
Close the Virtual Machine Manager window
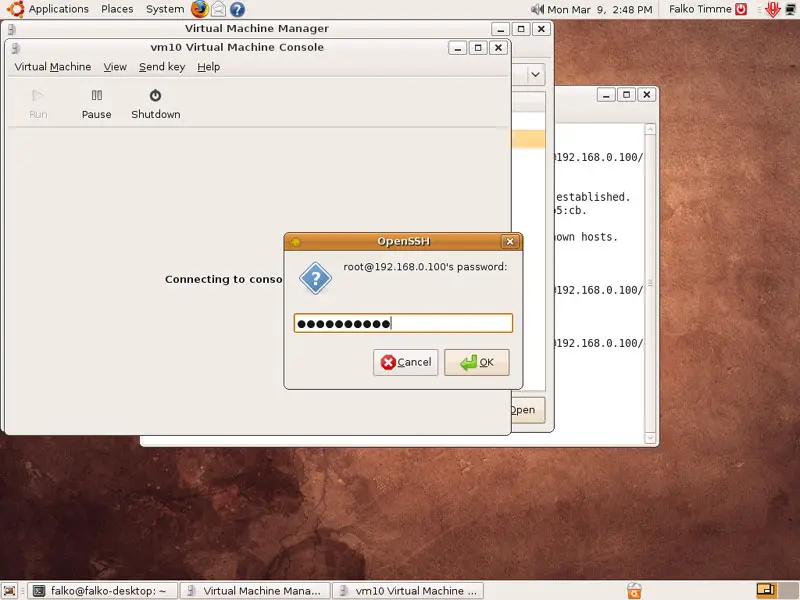[x=541, y=29]
